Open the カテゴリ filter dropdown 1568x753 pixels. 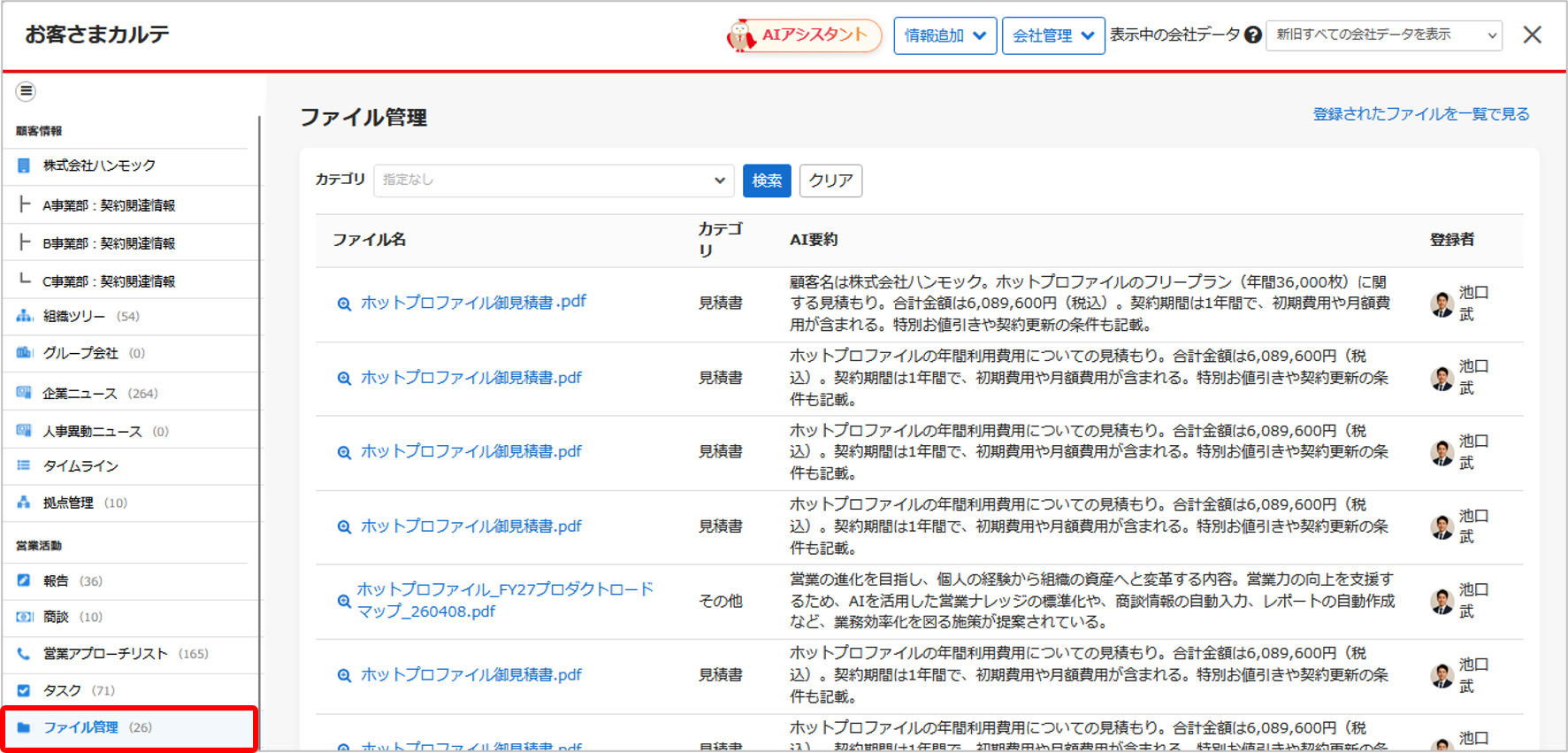tap(554, 181)
